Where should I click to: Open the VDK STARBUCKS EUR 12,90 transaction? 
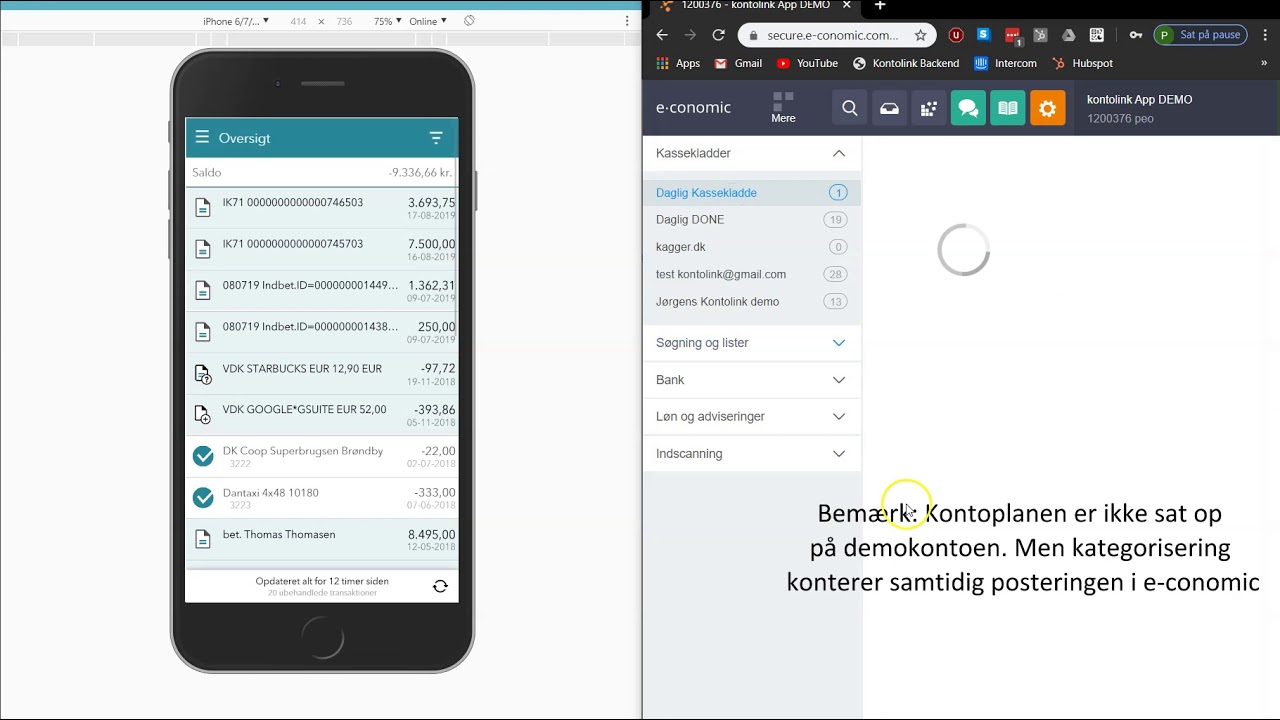point(322,374)
